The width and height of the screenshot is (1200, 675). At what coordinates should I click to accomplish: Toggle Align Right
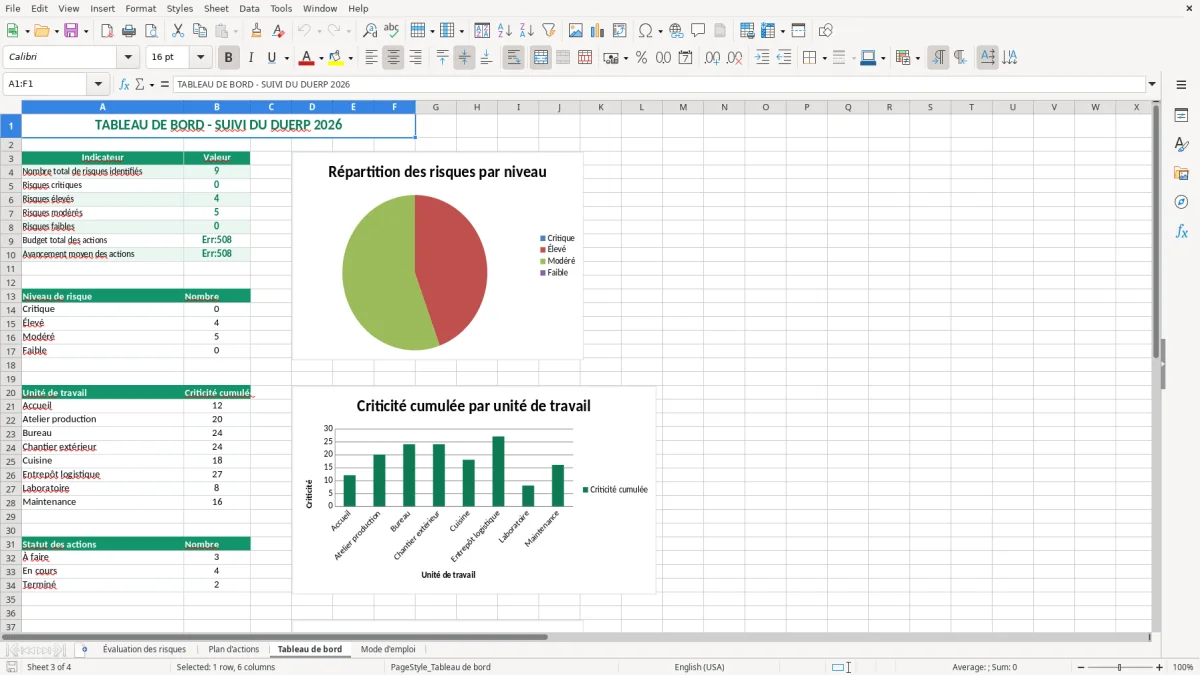[415, 58]
